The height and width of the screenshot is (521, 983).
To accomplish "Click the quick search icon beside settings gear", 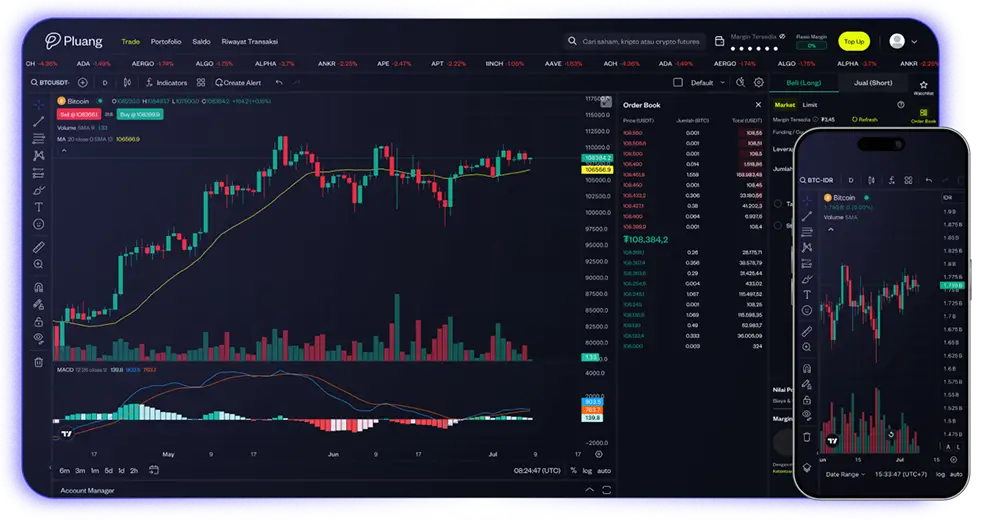I will pos(740,83).
